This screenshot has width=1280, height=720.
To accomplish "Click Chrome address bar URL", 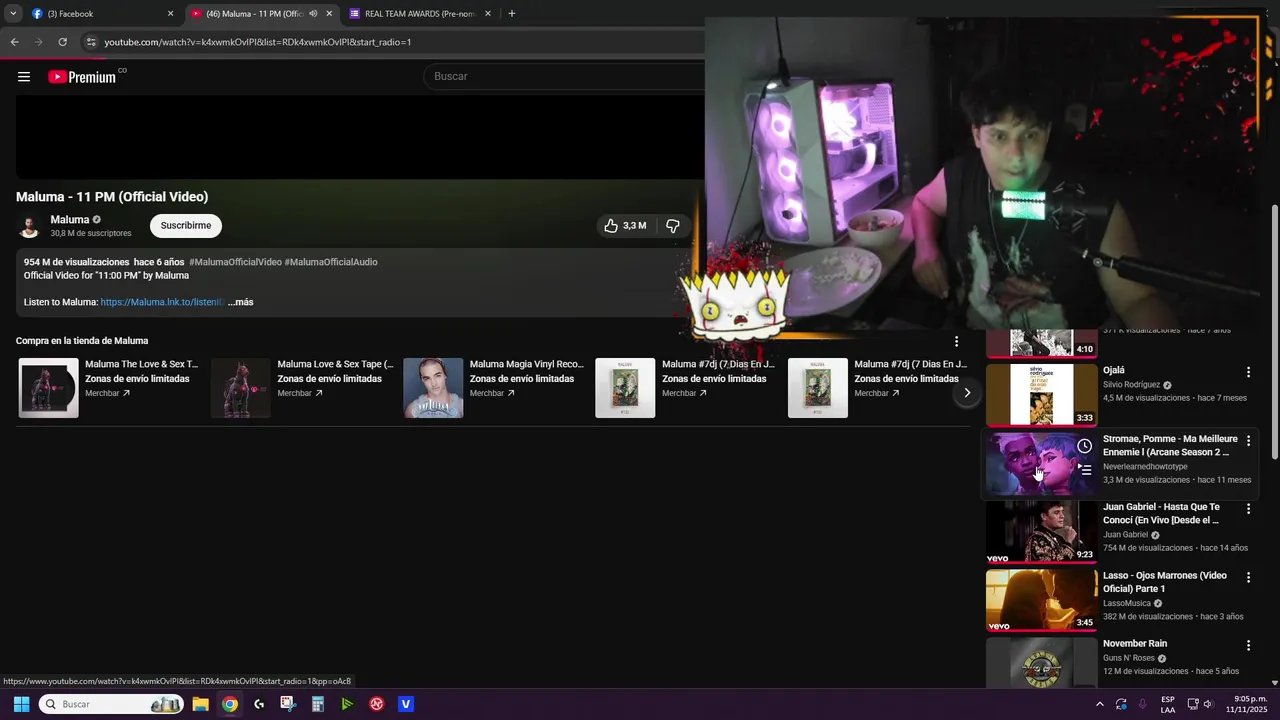I will pyautogui.click(x=258, y=42).
